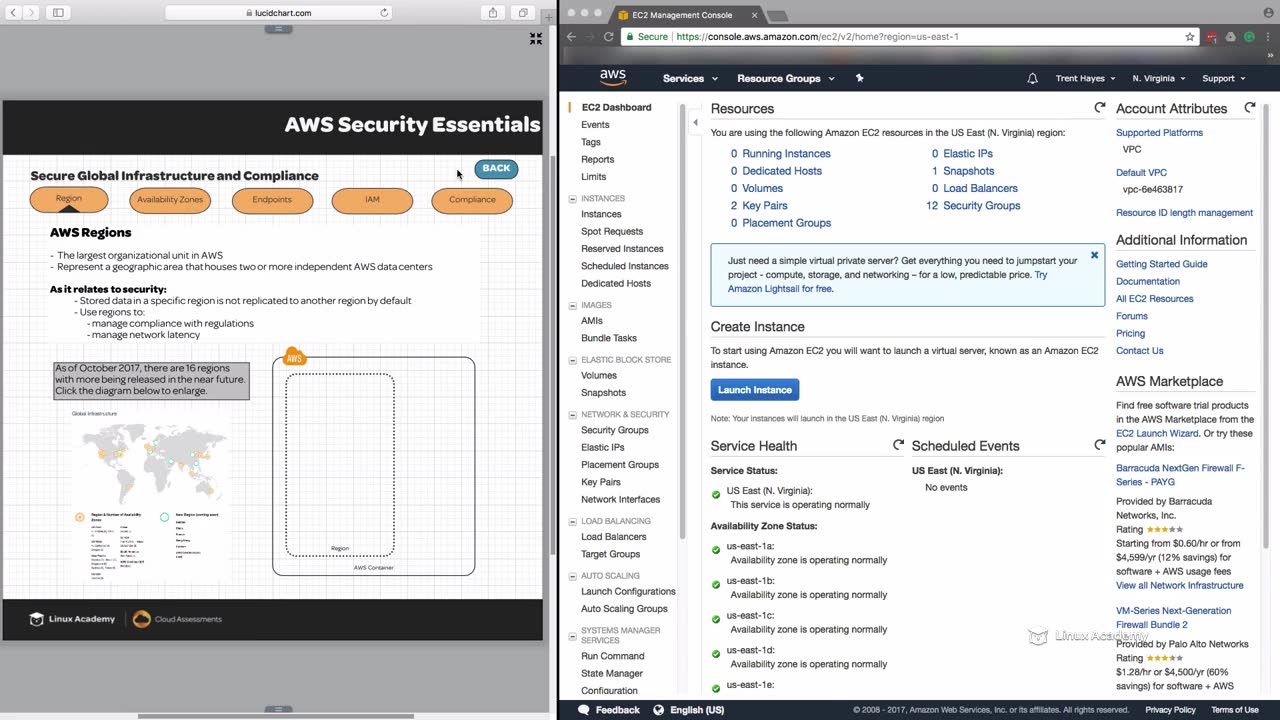Click the pin shortcuts icon in AWS navbar
Viewport: 1280px width, 720px height.
point(859,78)
